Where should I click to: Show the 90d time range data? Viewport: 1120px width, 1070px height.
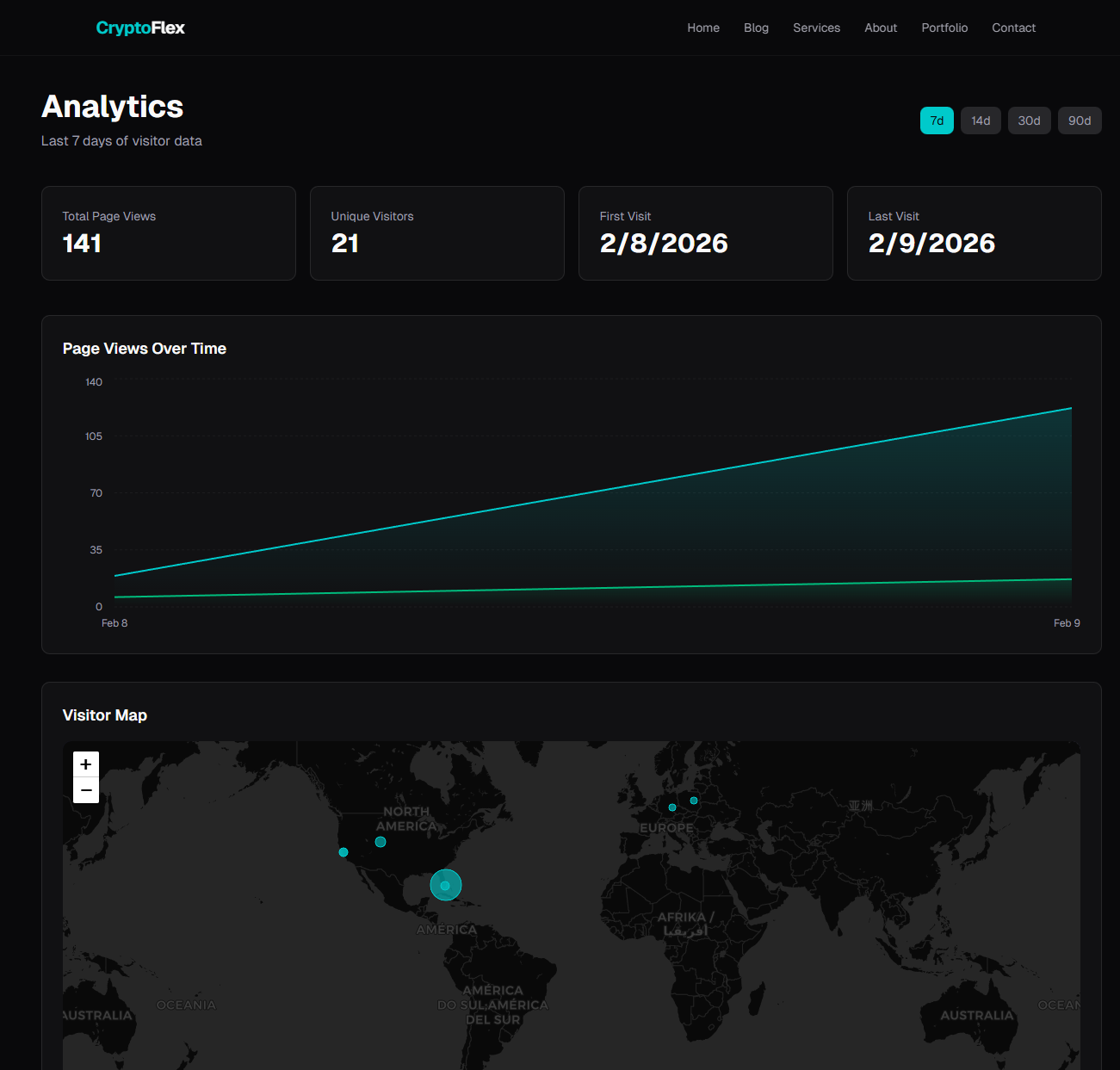pyautogui.click(x=1080, y=121)
